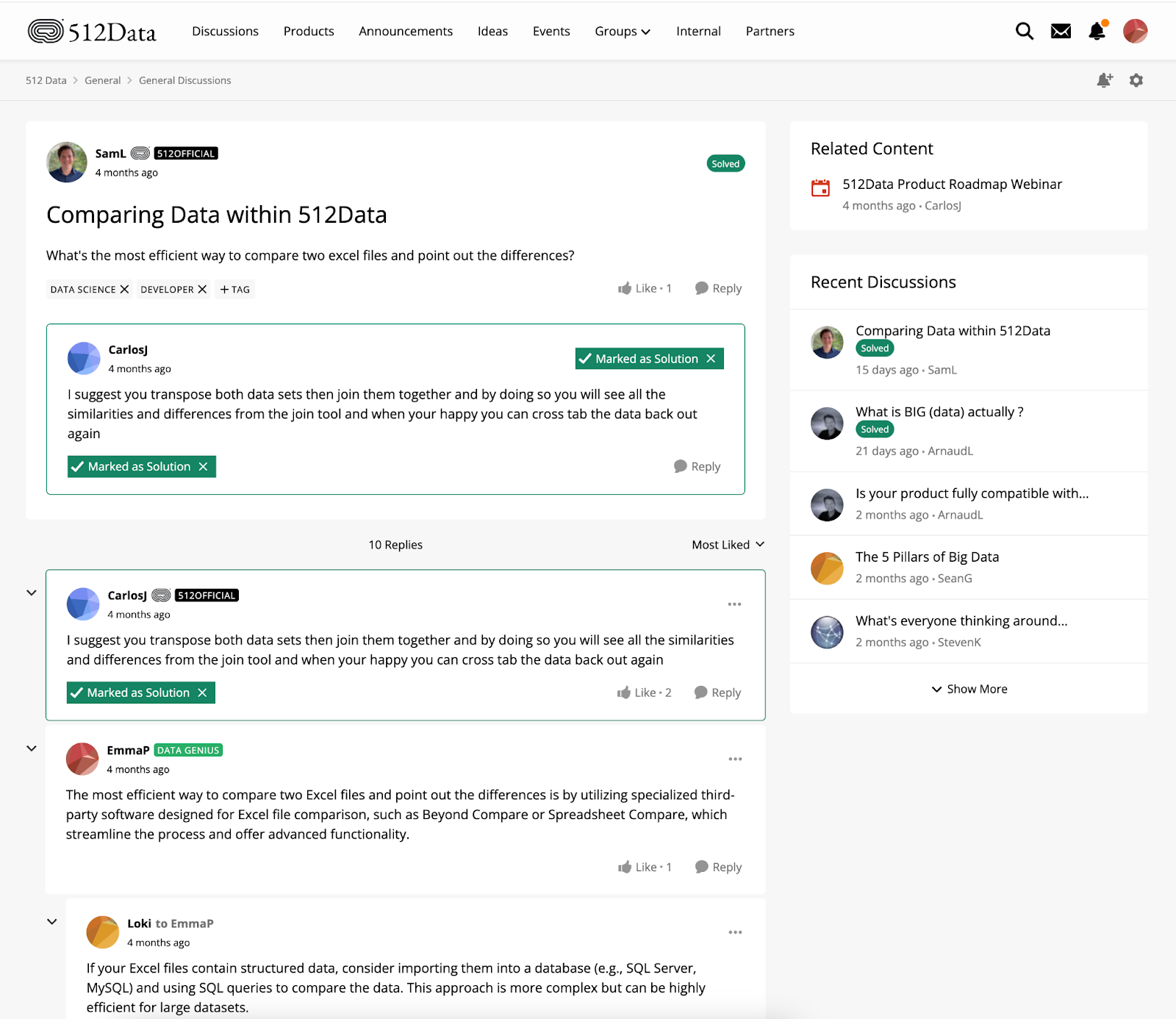Click Loki's avatar on nested reply

click(103, 932)
